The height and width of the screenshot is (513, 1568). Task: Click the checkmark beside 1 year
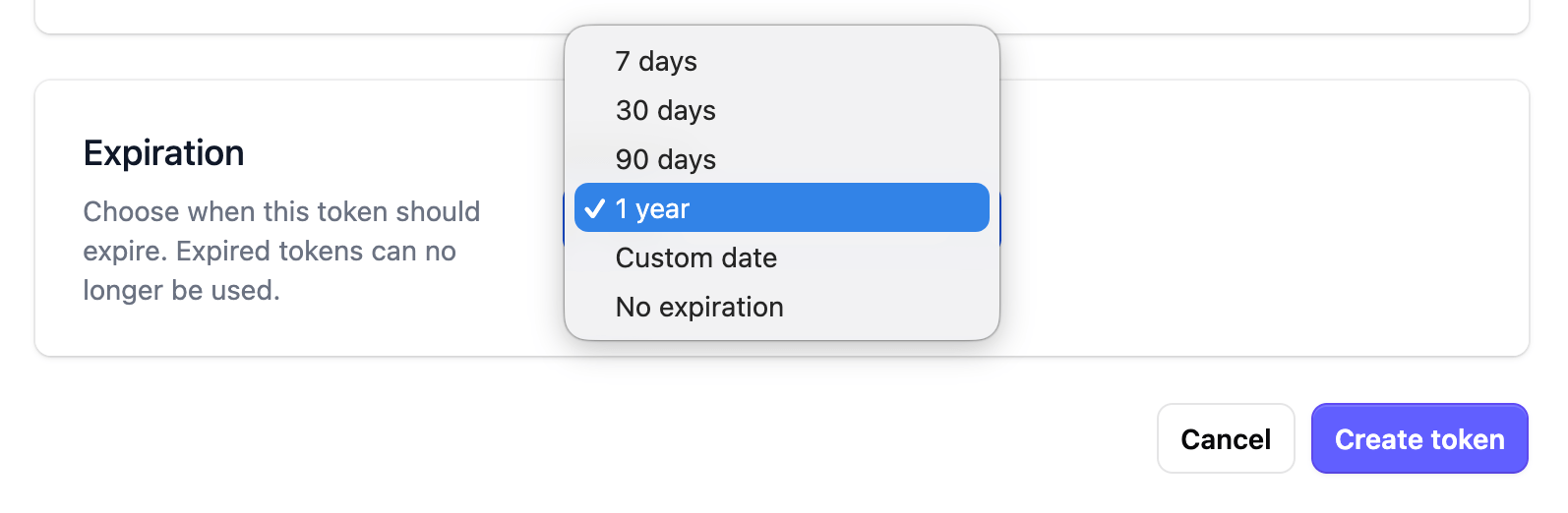point(594,208)
